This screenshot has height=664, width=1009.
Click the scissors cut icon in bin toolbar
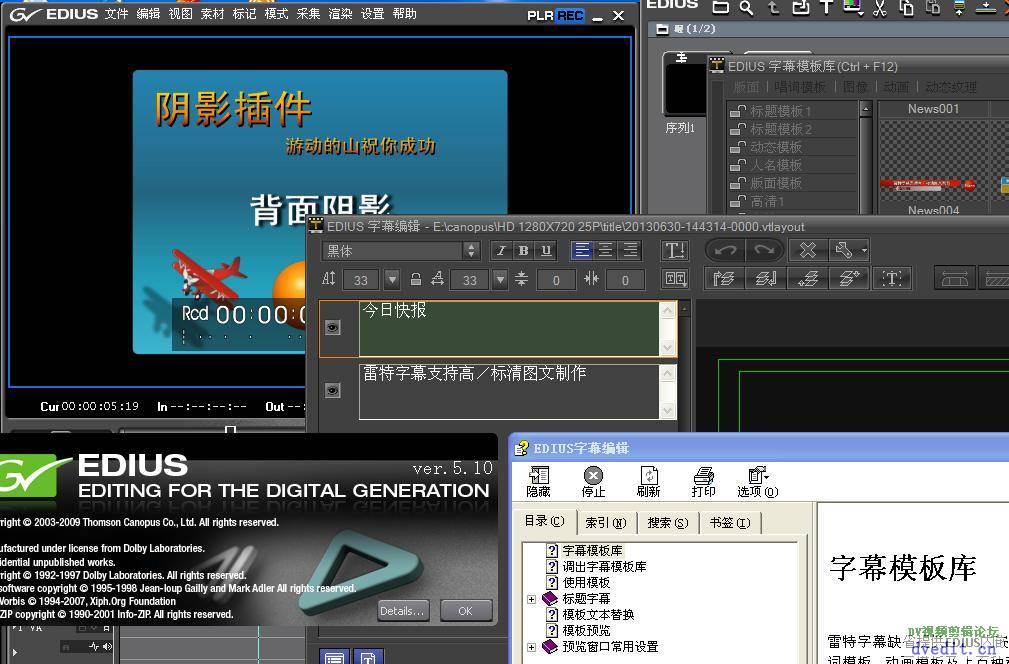[879, 8]
